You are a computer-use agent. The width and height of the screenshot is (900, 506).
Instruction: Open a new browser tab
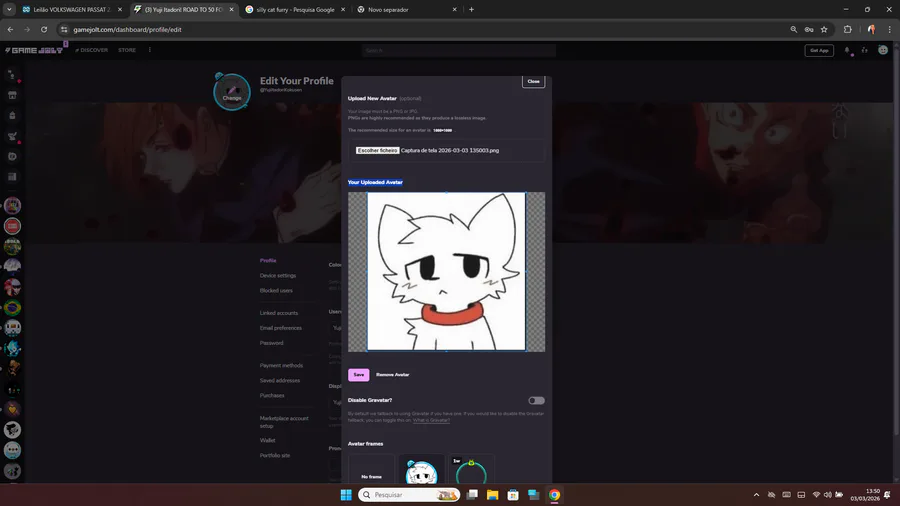click(471, 10)
